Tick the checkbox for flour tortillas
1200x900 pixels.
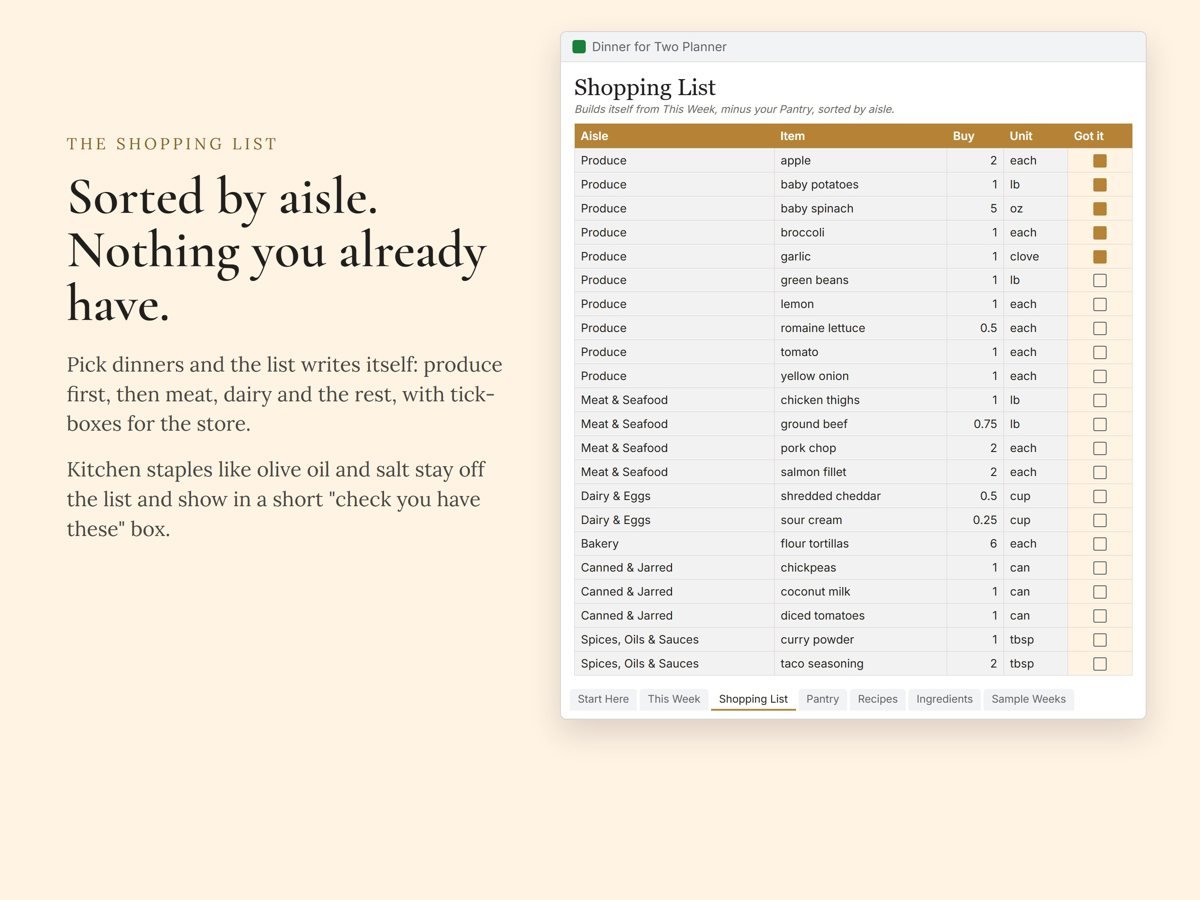1100,545
